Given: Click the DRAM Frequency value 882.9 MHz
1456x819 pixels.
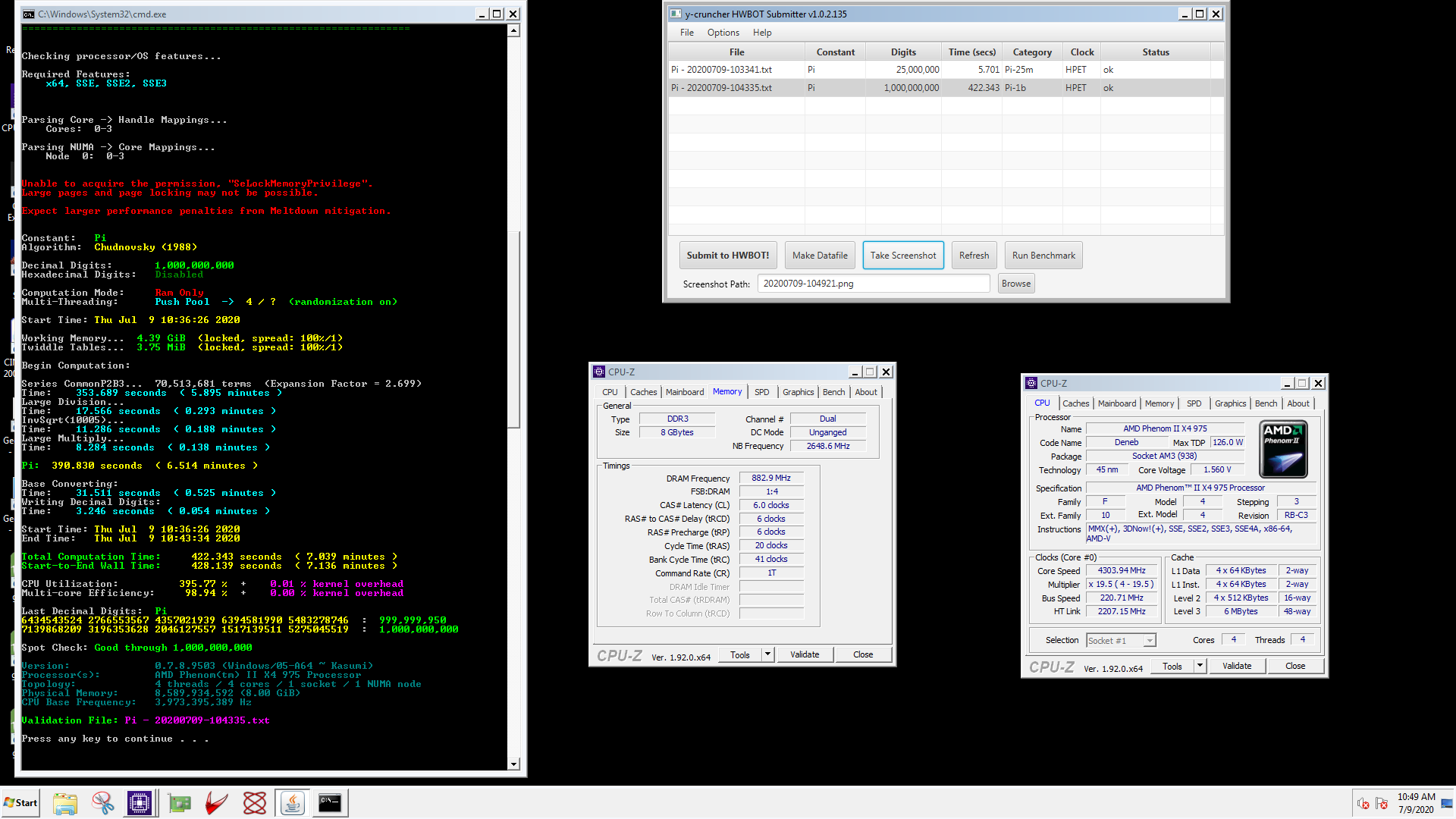Looking at the screenshot, I should 771,479.
